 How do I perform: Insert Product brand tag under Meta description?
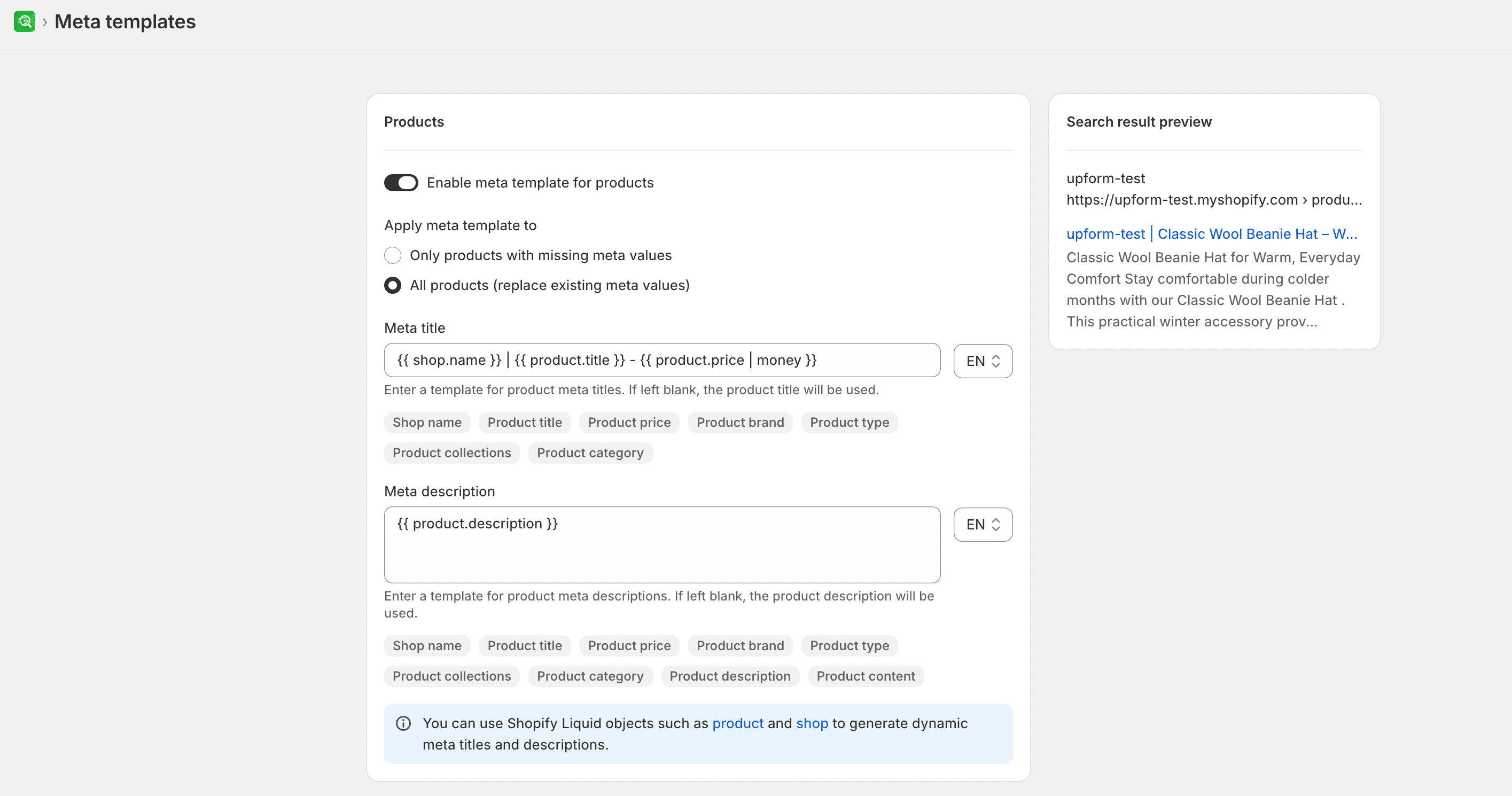coord(740,646)
